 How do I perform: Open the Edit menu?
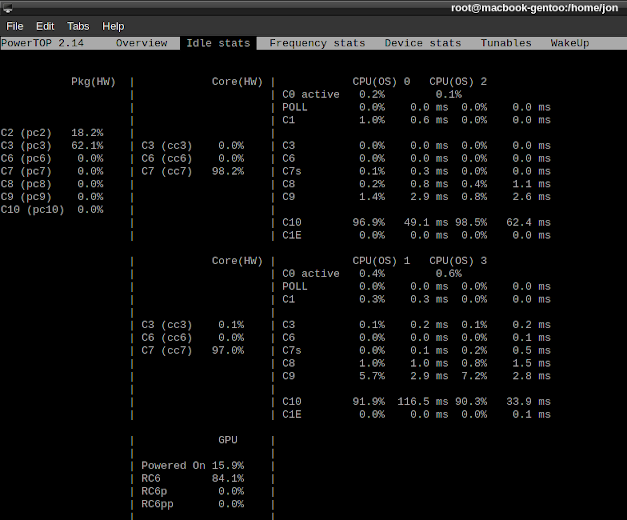coord(45,26)
